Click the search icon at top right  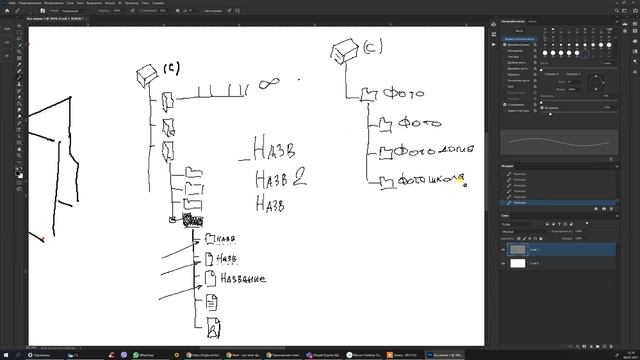pos(617,11)
